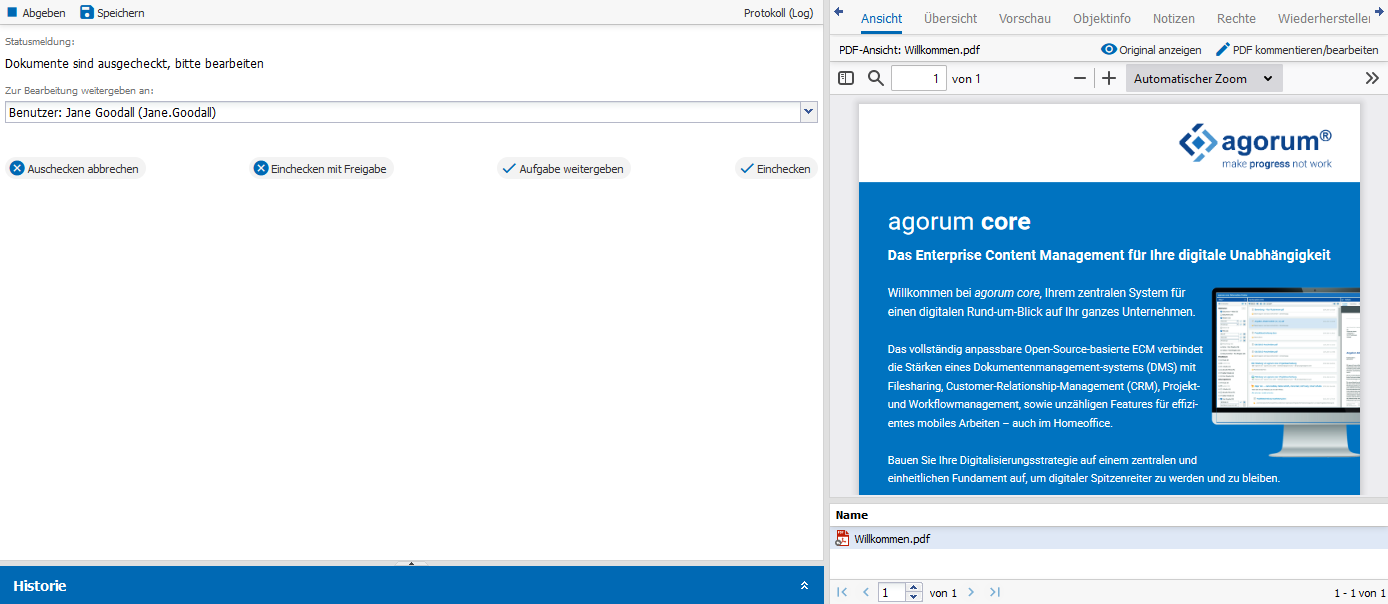Open PDF viewer more tools chevrons
Image resolution: width=1388 pixels, height=604 pixels.
[x=1372, y=78]
